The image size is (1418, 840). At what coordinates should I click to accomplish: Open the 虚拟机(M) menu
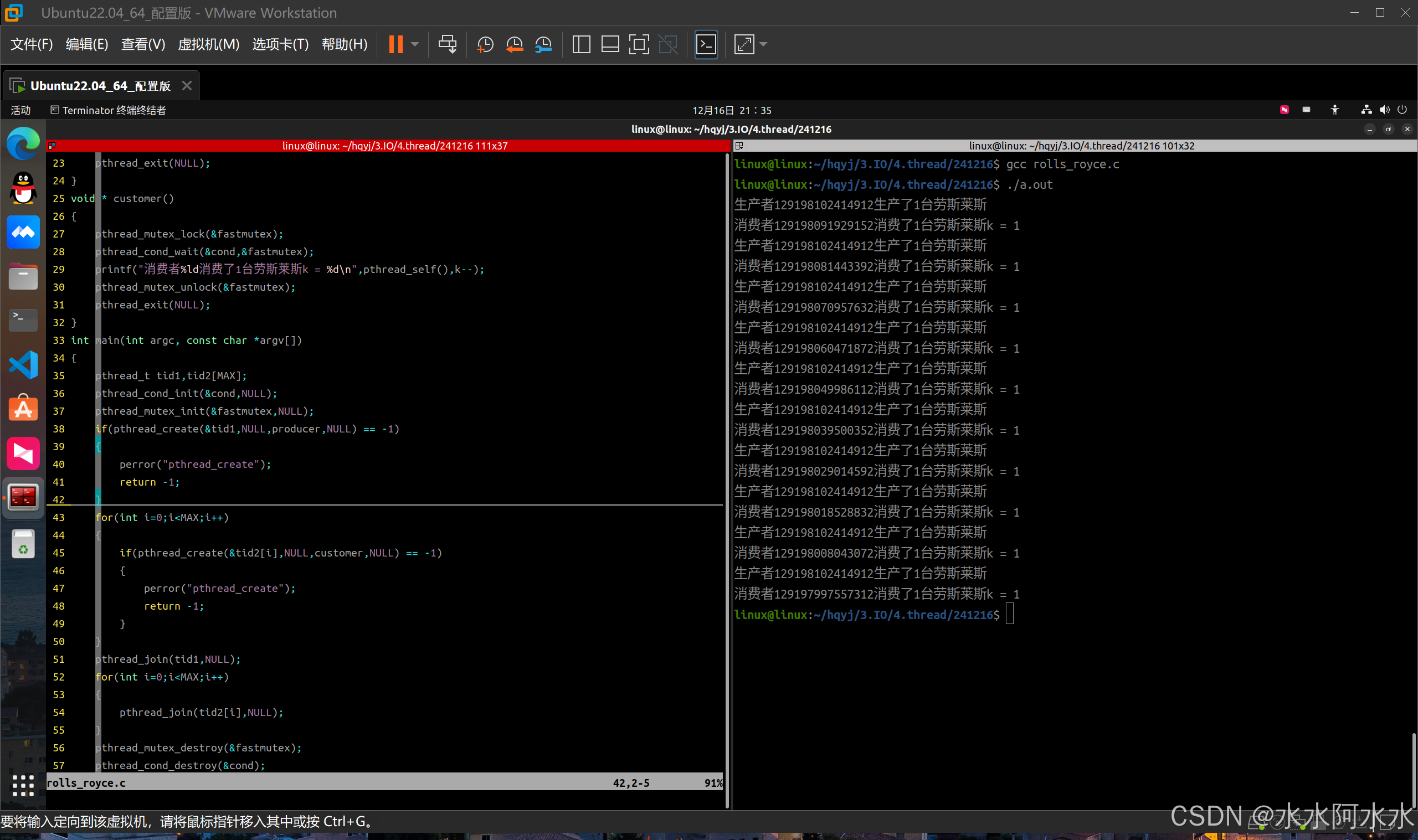(208, 44)
